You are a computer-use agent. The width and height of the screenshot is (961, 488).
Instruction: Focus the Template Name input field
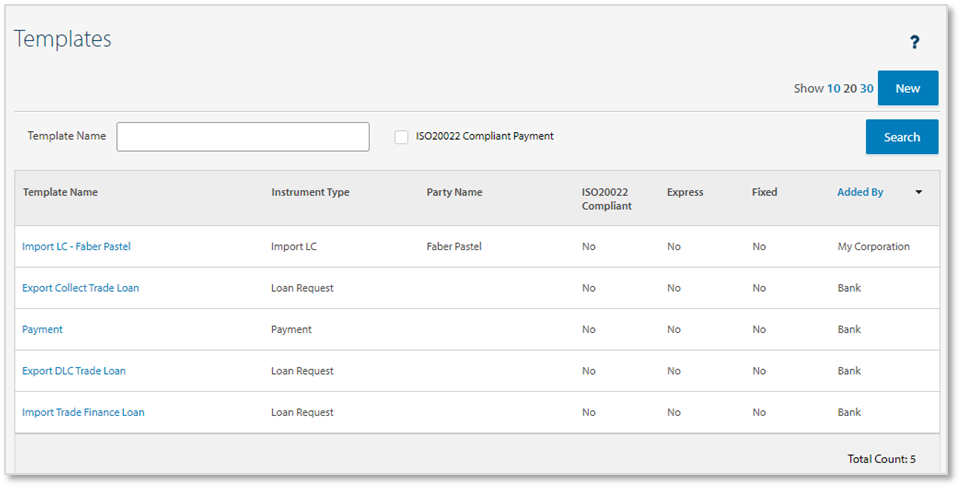point(243,137)
